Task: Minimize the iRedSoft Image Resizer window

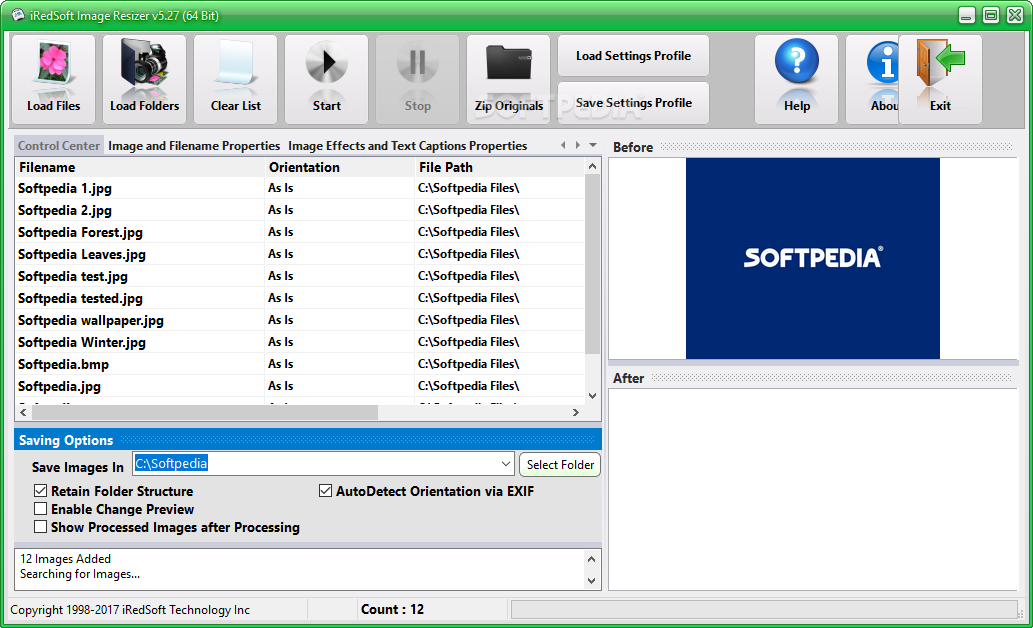Action: click(x=966, y=15)
